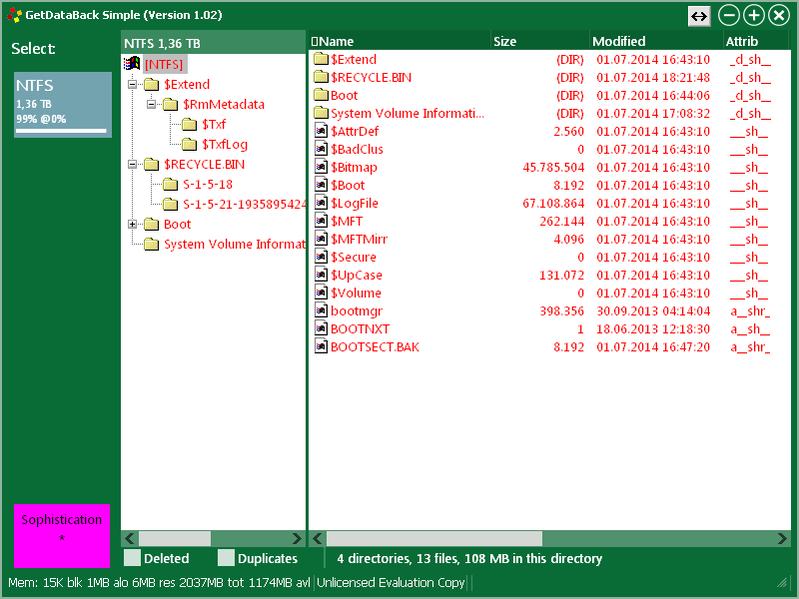Screen dimensions: 799x599
Task: Click the $TxfLog folder icon in tree
Action: click(189, 144)
